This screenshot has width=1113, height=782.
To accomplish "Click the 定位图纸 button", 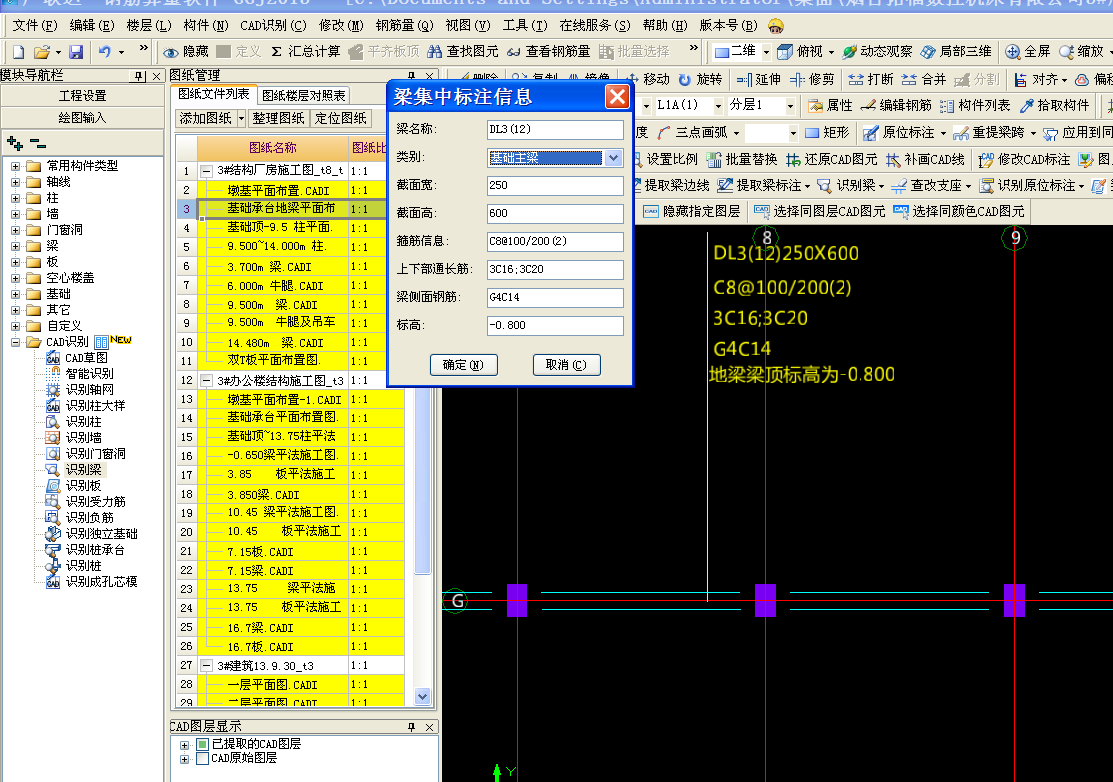I will pyautogui.click(x=341, y=119).
